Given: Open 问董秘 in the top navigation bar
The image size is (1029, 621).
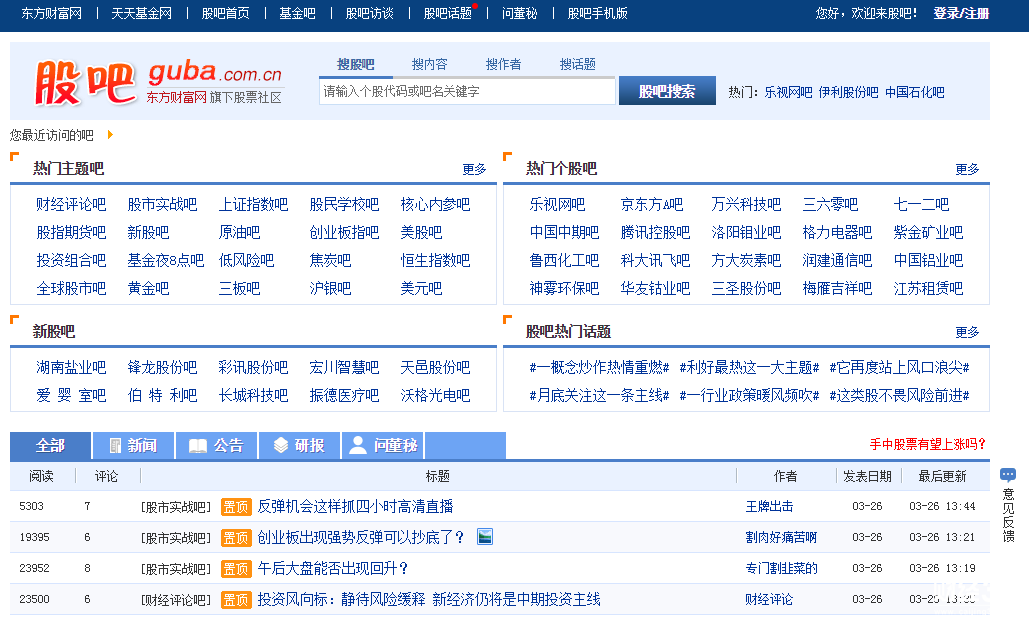Looking at the screenshot, I should pyautogui.click(x=520, y=13).
